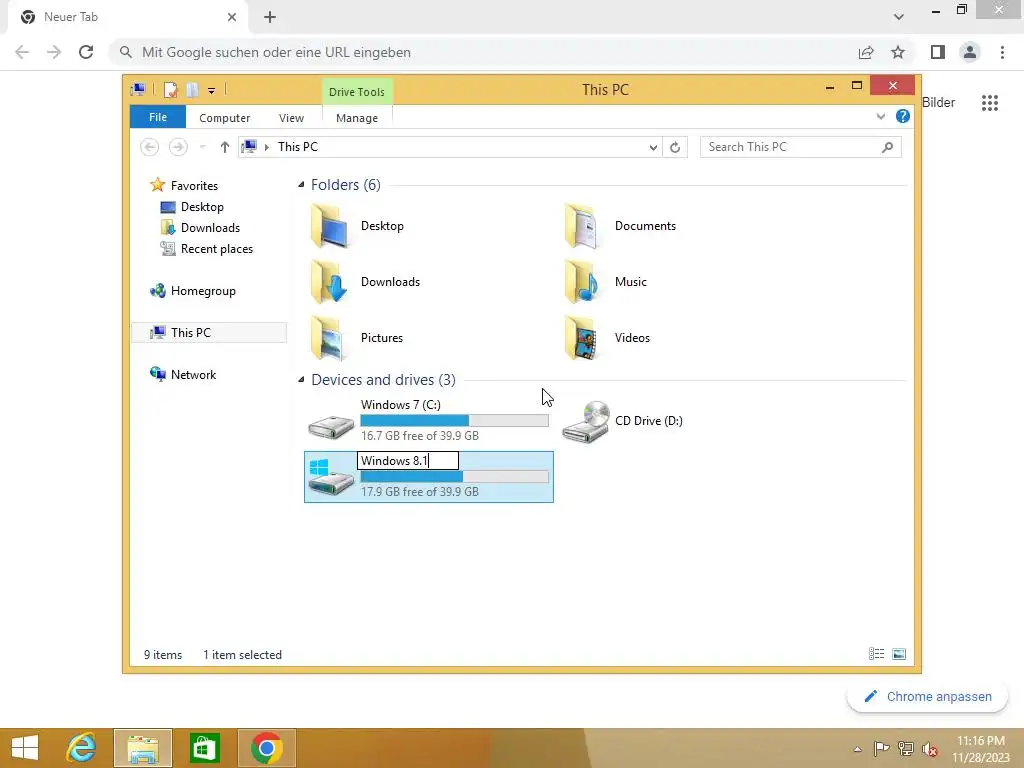The height and width of the screenshot is (768, 1024).
Task: Collapse the Devices and drives (3) group
Action: (301, 379)
